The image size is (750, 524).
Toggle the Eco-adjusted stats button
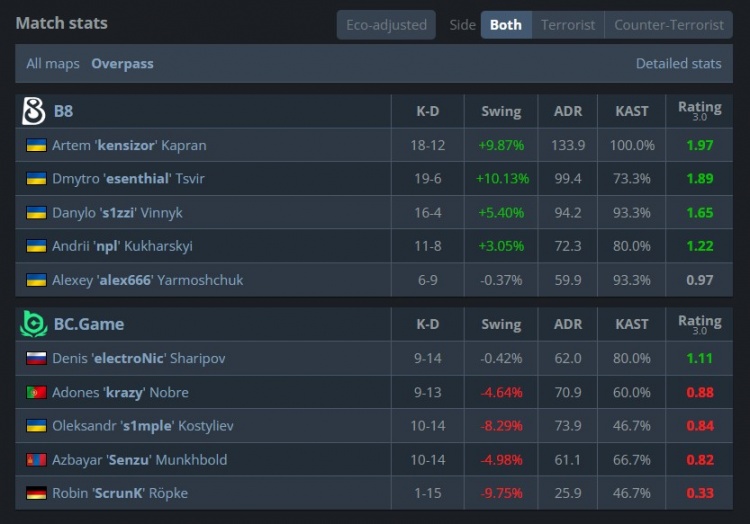coord(386,25)
